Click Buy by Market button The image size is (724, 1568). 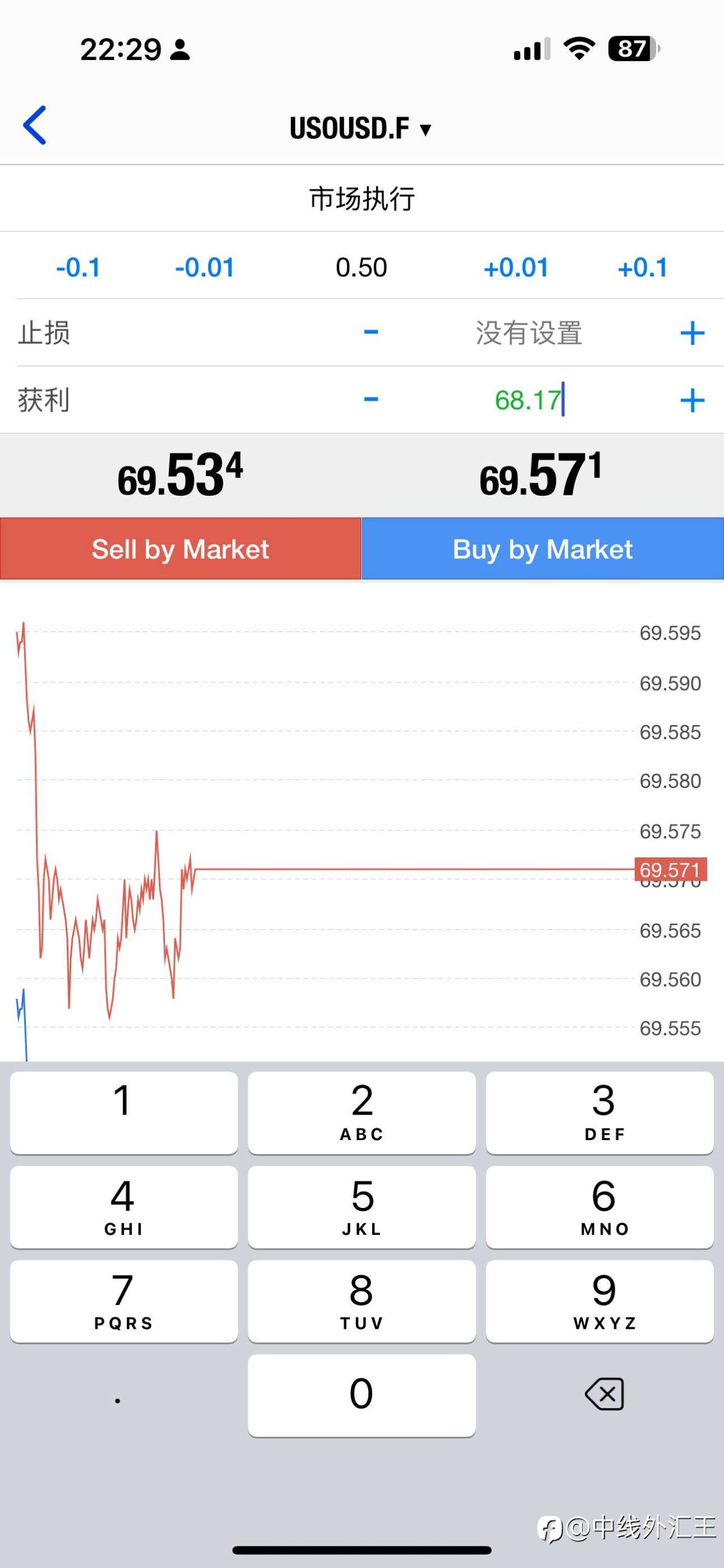click(542, 549)
